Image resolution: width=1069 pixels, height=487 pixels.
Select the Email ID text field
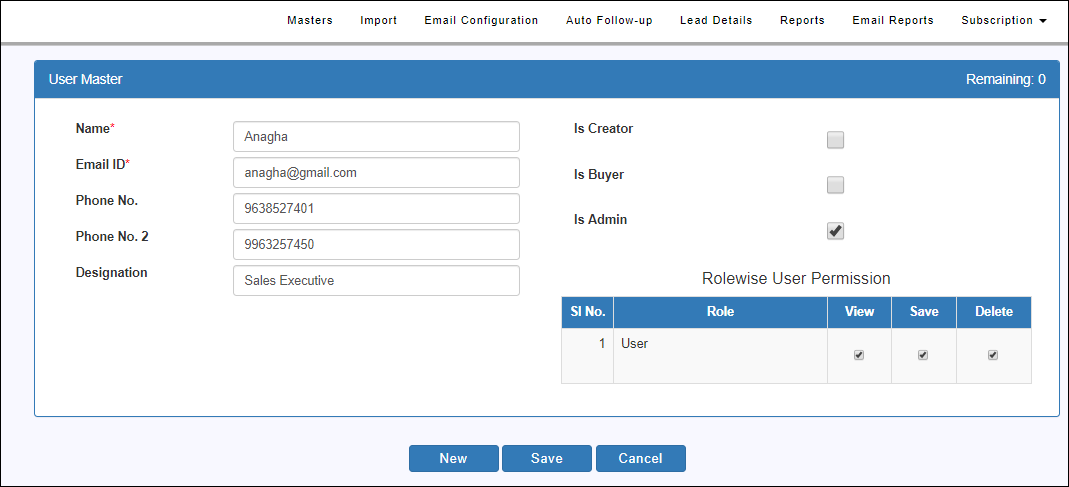pos(376,173)
